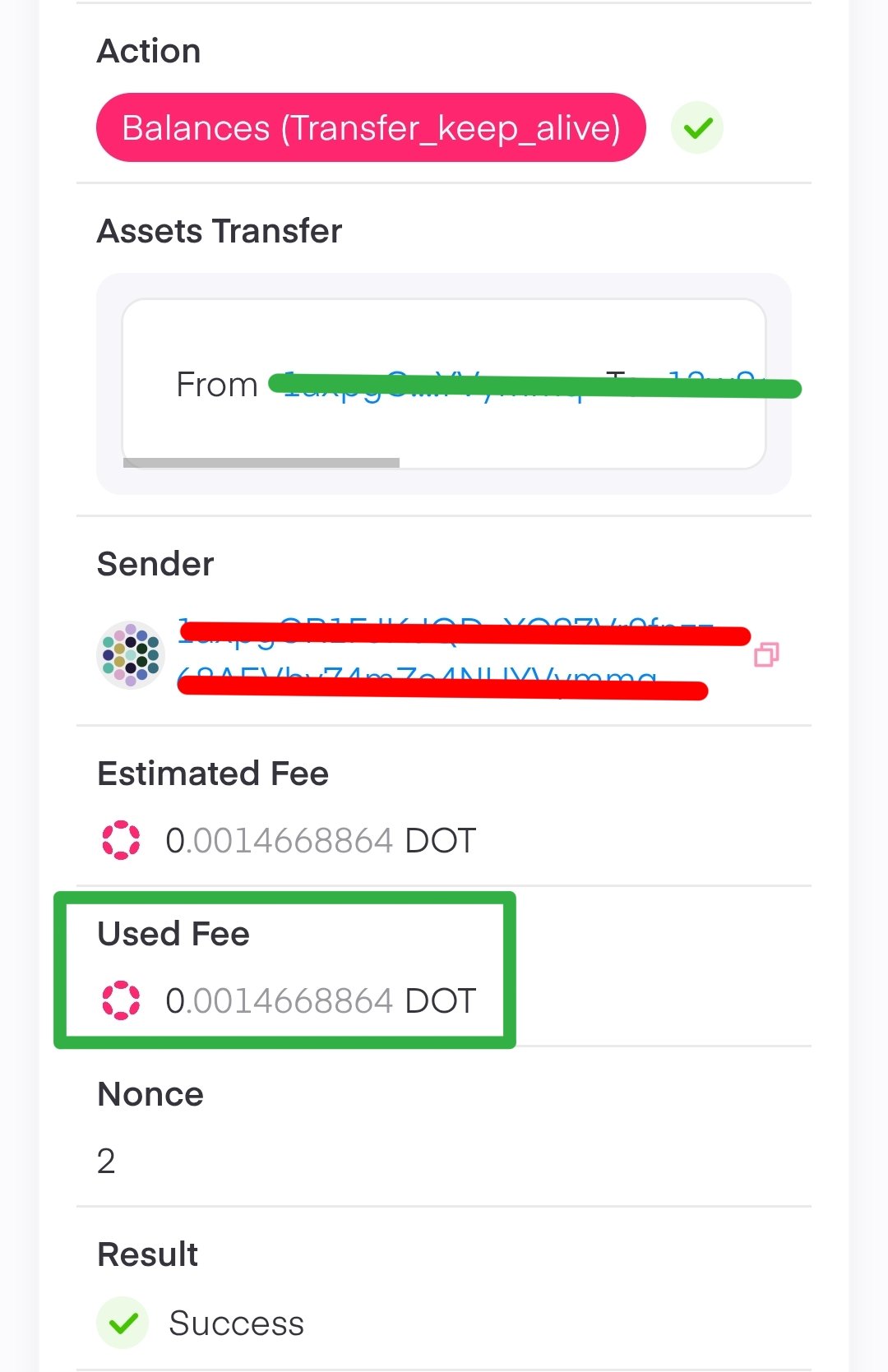This screenshot has height=1372, width=888.
Task: Click the Assets Transfer heading
Action: (x=220, y=231)
